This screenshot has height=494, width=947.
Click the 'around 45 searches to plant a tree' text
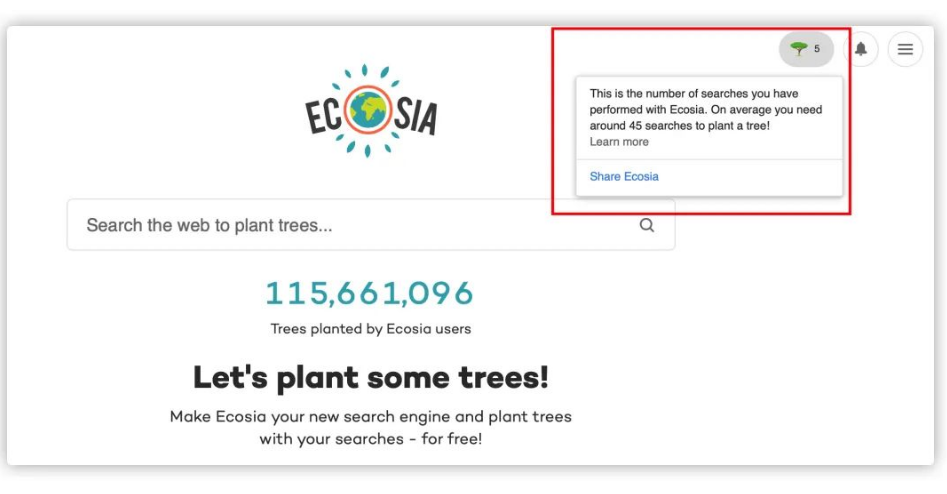(x=678, y=126)
